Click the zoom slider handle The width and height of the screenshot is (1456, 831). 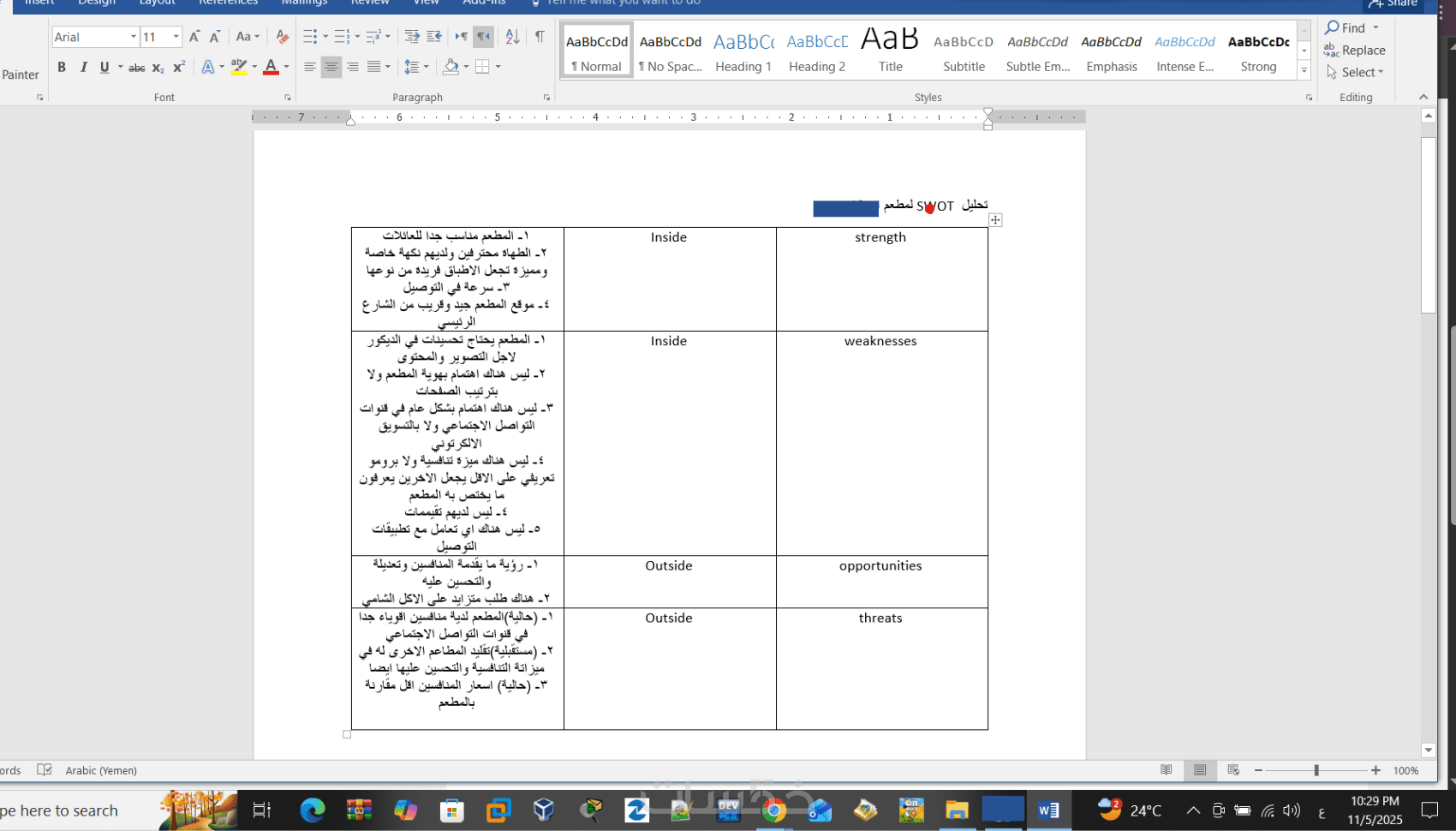point(1316,770)
